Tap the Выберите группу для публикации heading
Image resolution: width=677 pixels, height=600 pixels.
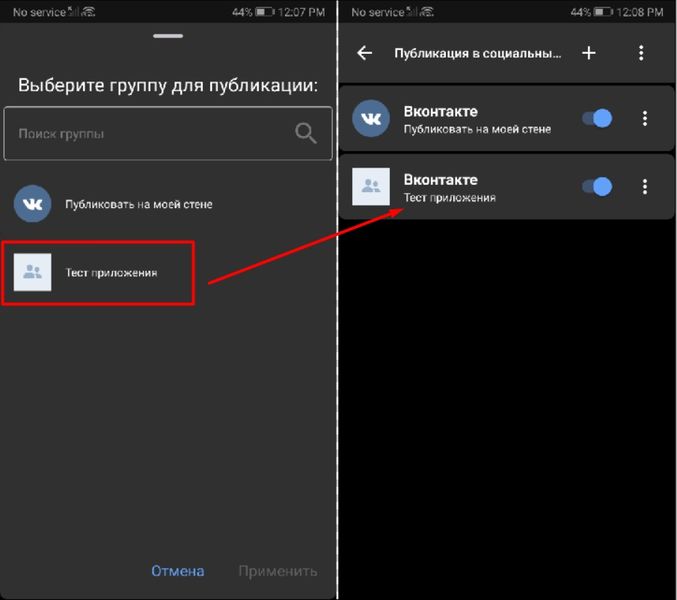pos(168,85)
